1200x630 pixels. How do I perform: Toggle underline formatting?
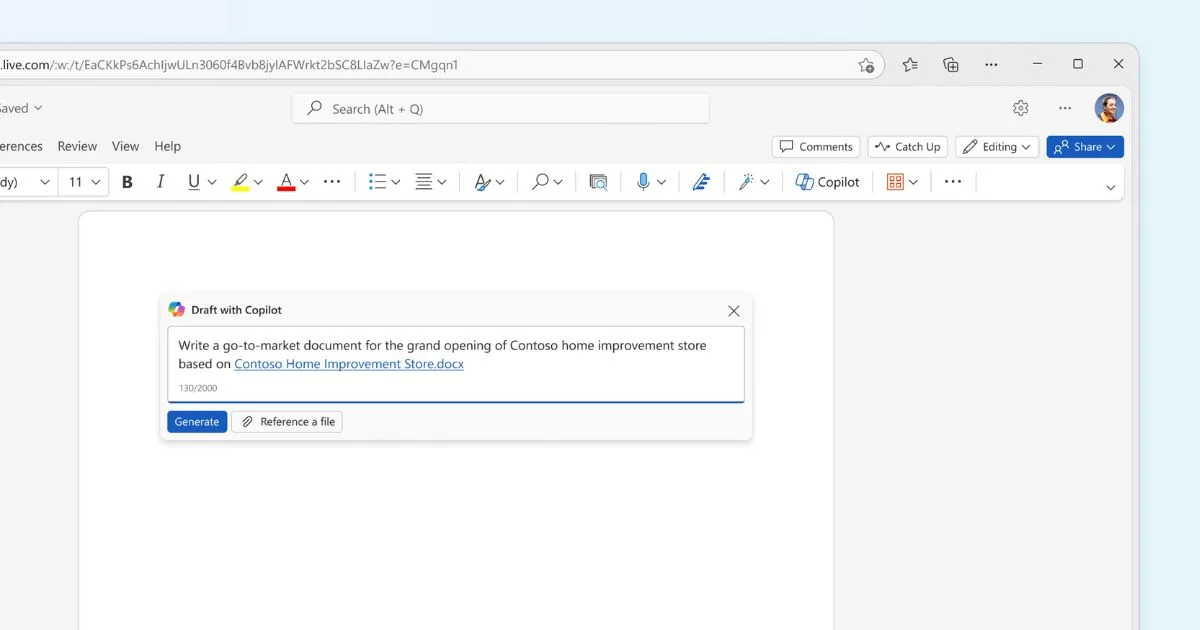click(x=193, y=182)
